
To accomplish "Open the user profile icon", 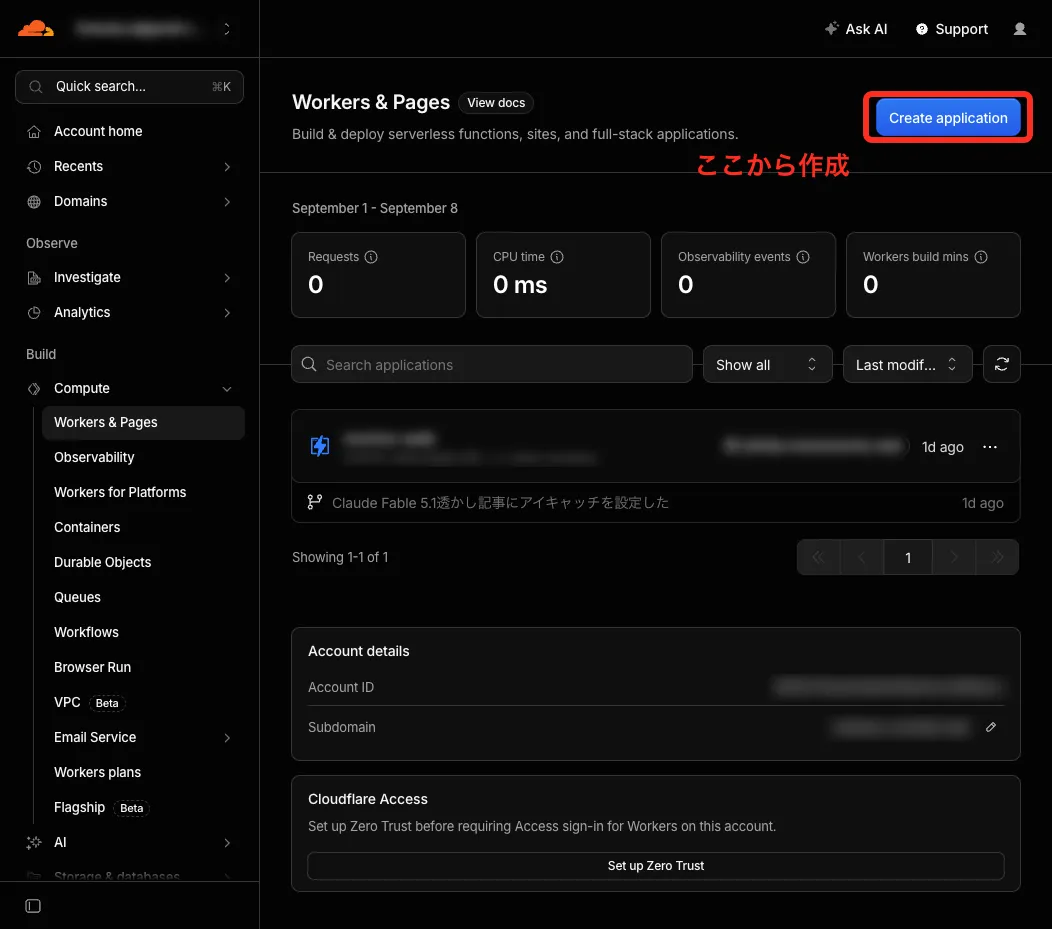I will point(1019,29).
